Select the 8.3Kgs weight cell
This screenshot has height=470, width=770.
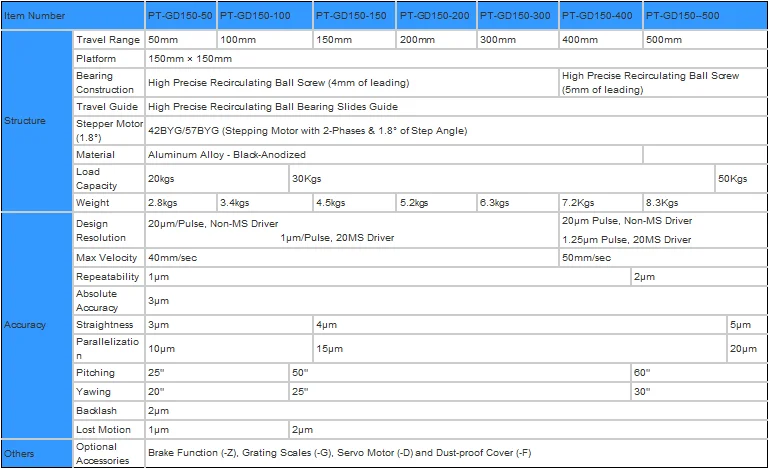click(x=662, y=203)
